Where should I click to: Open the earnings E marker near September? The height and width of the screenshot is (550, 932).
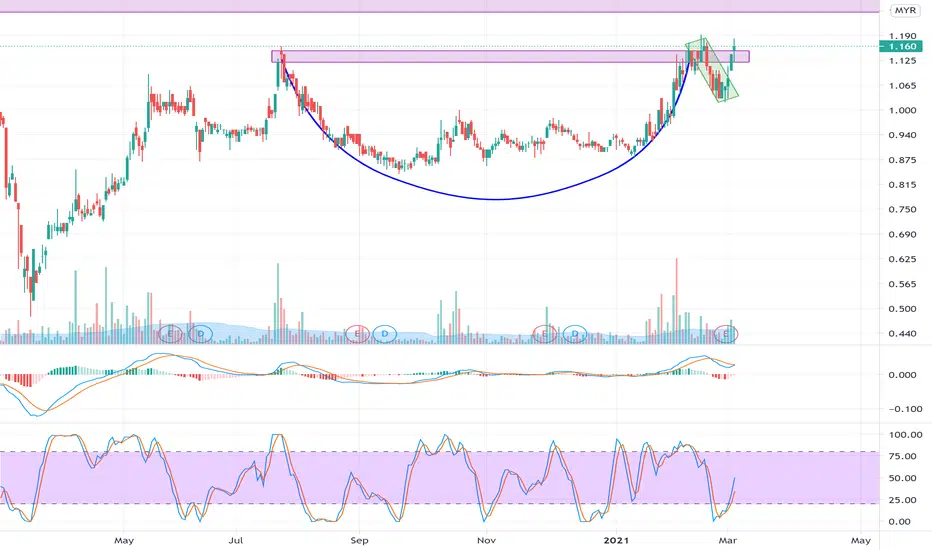357,334
